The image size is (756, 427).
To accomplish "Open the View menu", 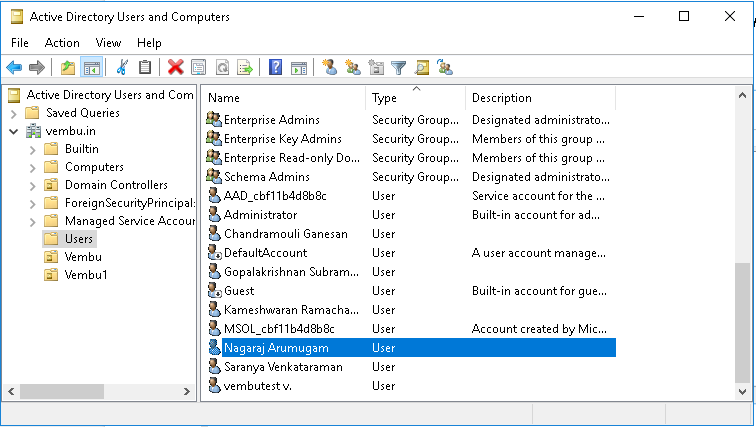I will (x=108, y=43).
